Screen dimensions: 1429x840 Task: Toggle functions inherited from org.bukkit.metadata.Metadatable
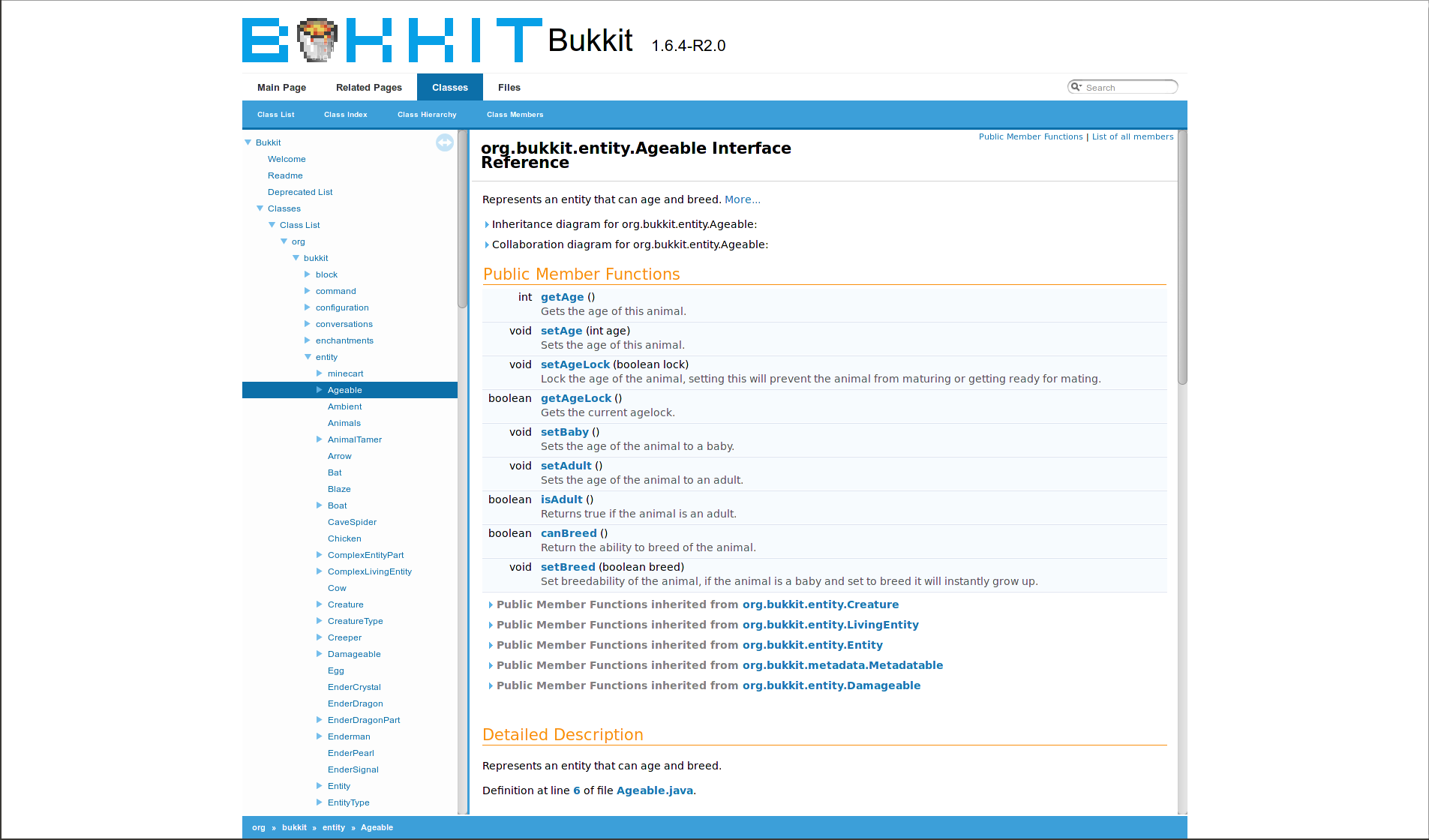click(x=491, y=665)
